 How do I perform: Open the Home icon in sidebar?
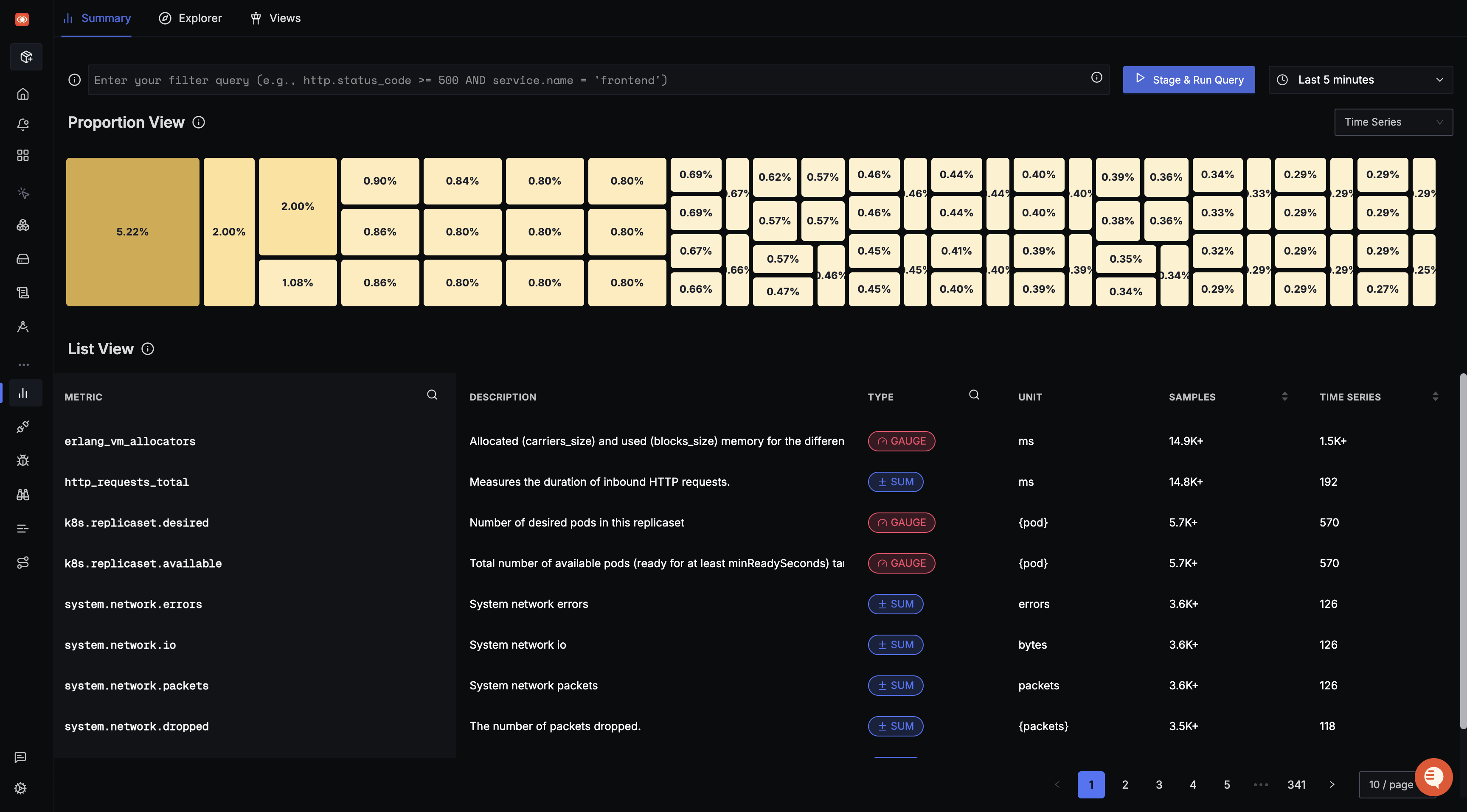[23, 94]
